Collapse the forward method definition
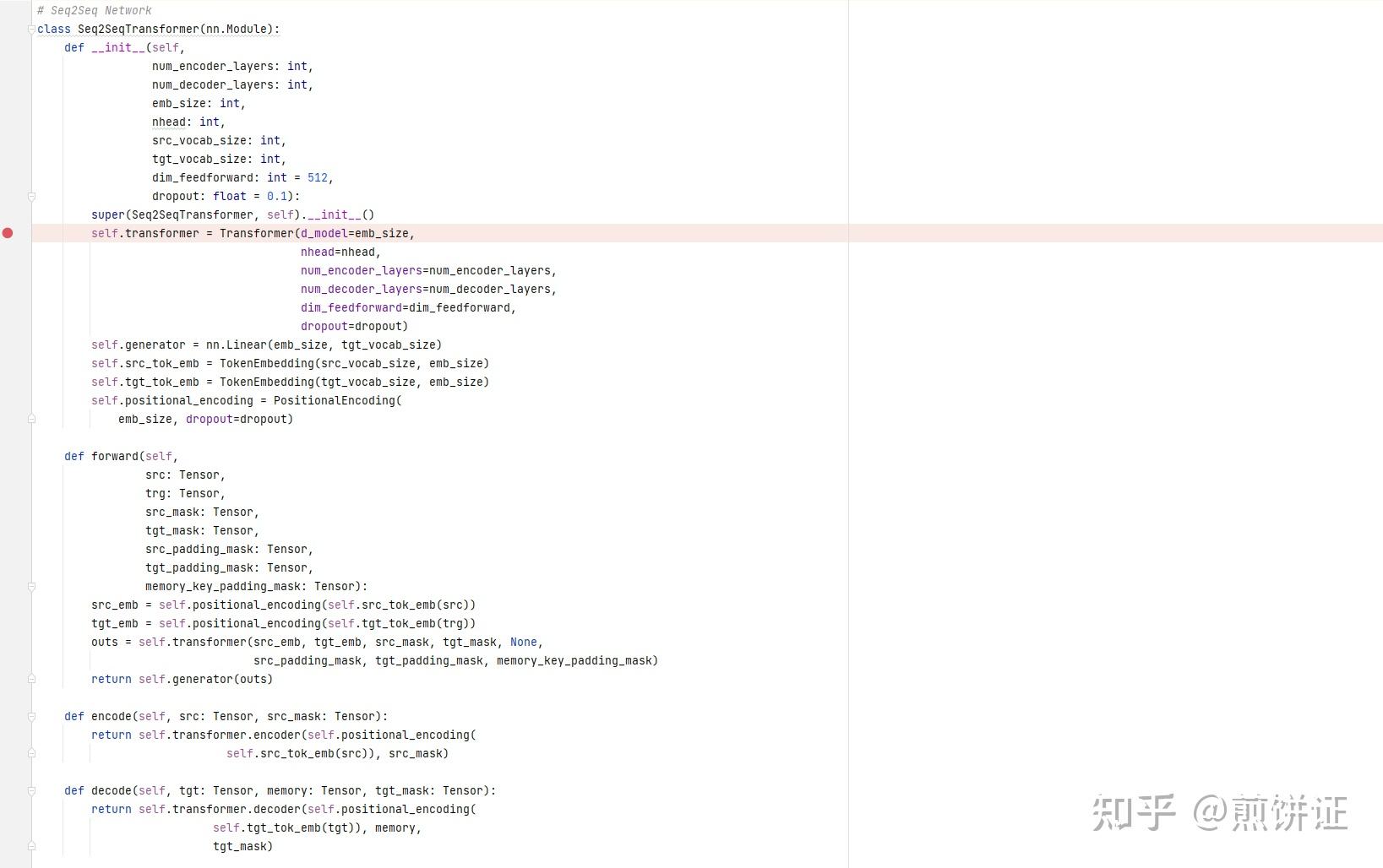The image size is (1383, 868). 31,586
